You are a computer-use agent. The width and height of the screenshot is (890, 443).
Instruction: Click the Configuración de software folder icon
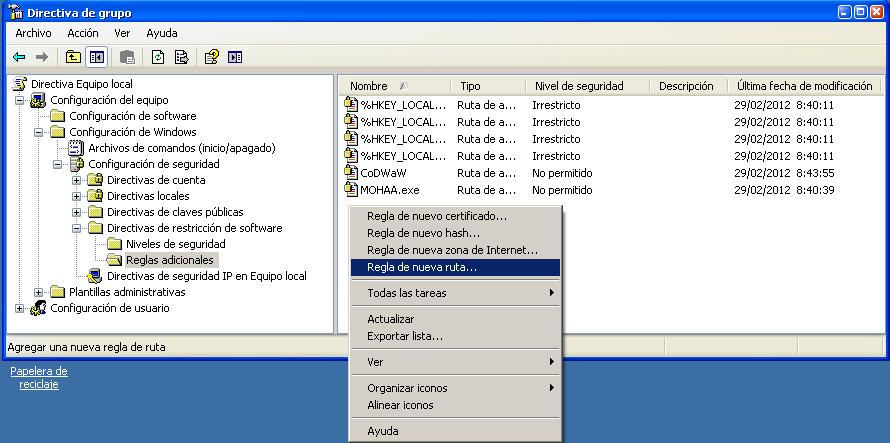(x=57, y=116)
